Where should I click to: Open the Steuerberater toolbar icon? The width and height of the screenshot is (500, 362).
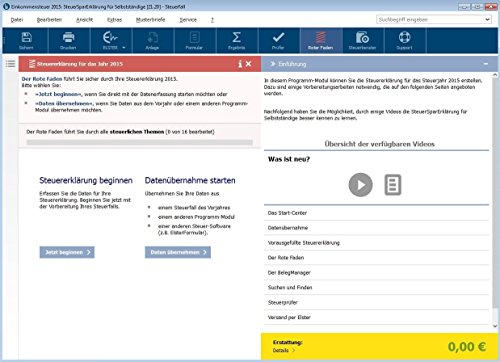coord(362,37)
